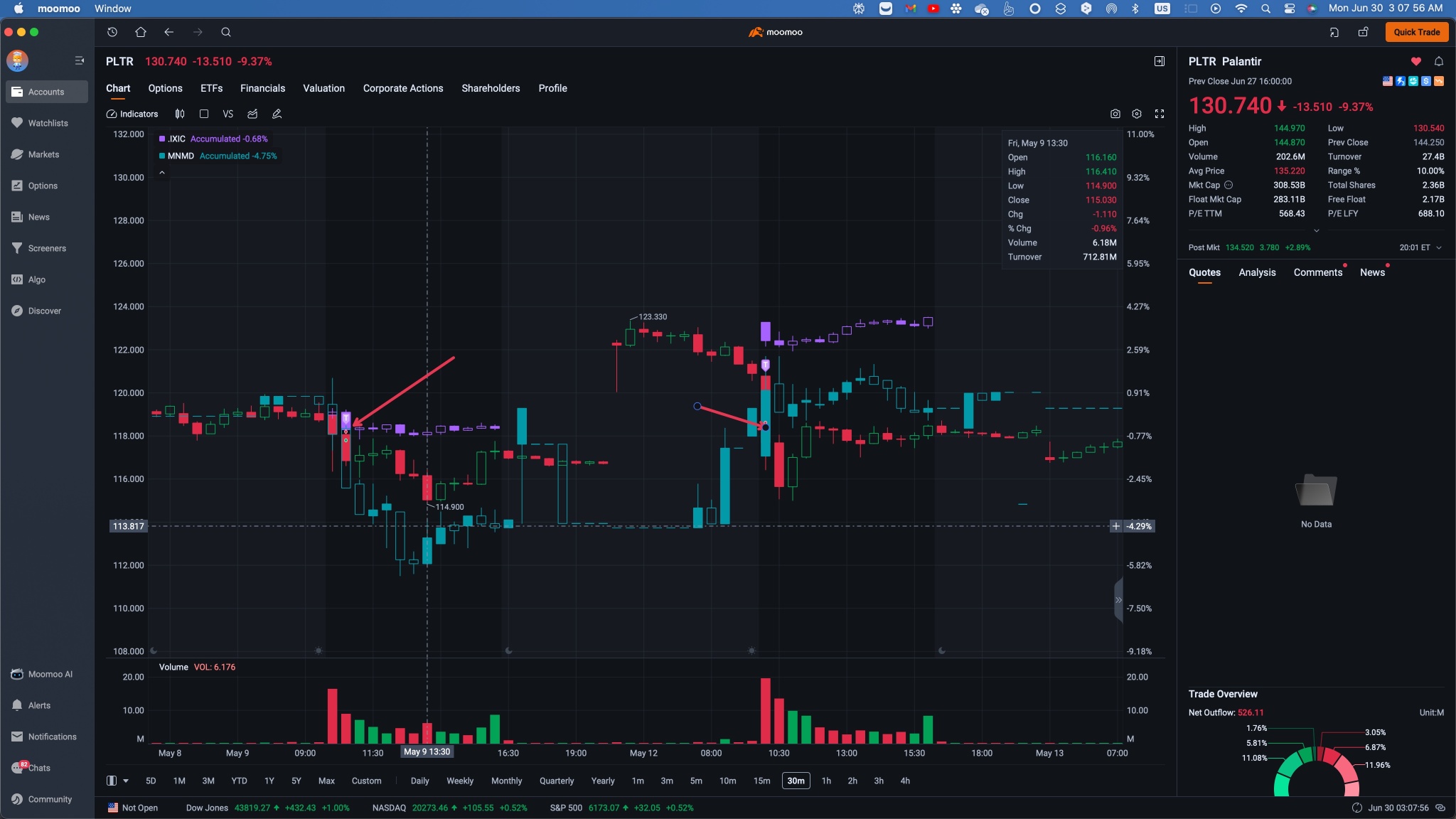Switch to the Corporate Actions tab
Image resolution: width=1456 pixels, height=819 pixels.
[x=403, y=88]
